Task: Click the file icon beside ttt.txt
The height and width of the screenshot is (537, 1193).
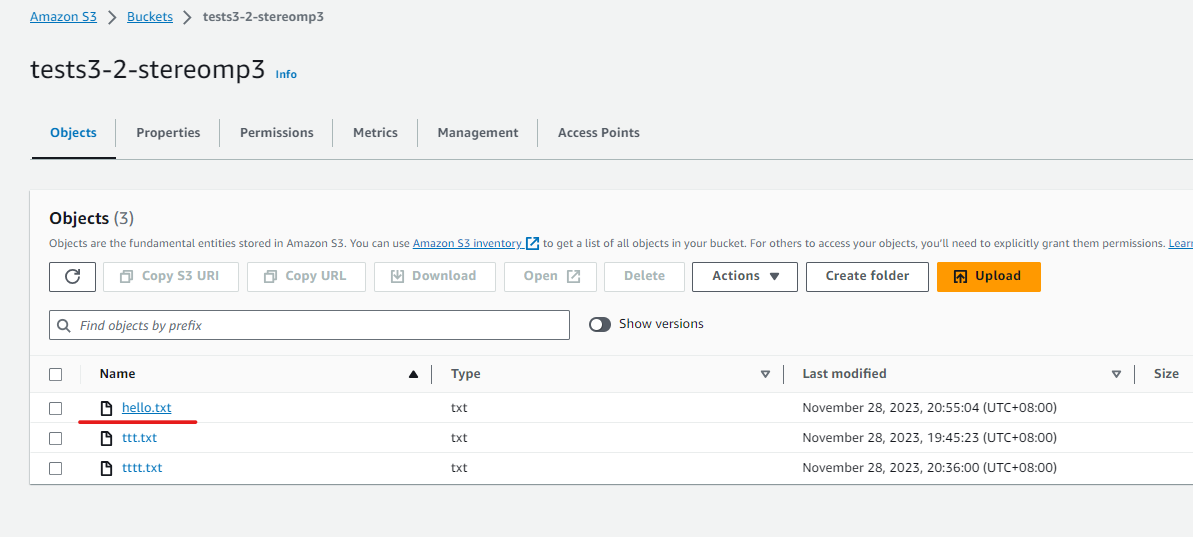Action: point(107,438)
